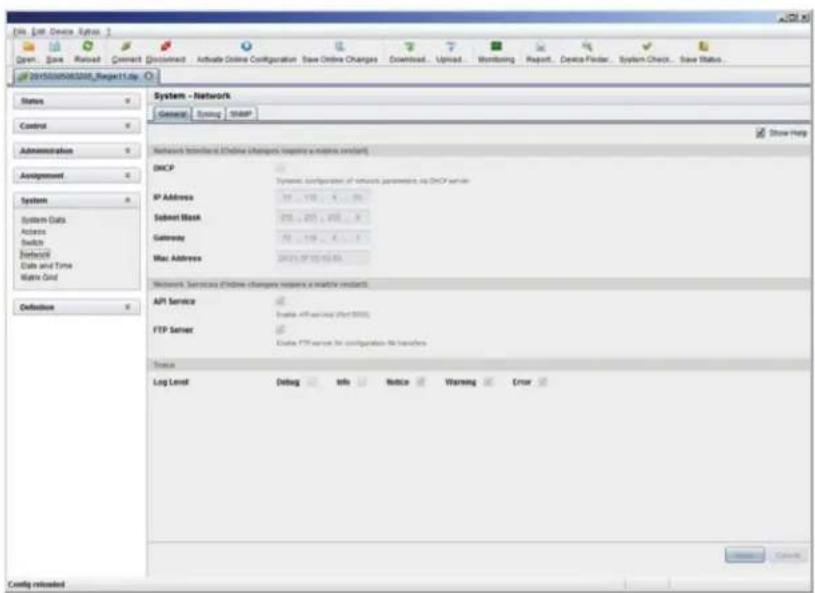Click Save Online Changes icon
The width and height of the screenshot is (815, 593).
click(339, 47)
